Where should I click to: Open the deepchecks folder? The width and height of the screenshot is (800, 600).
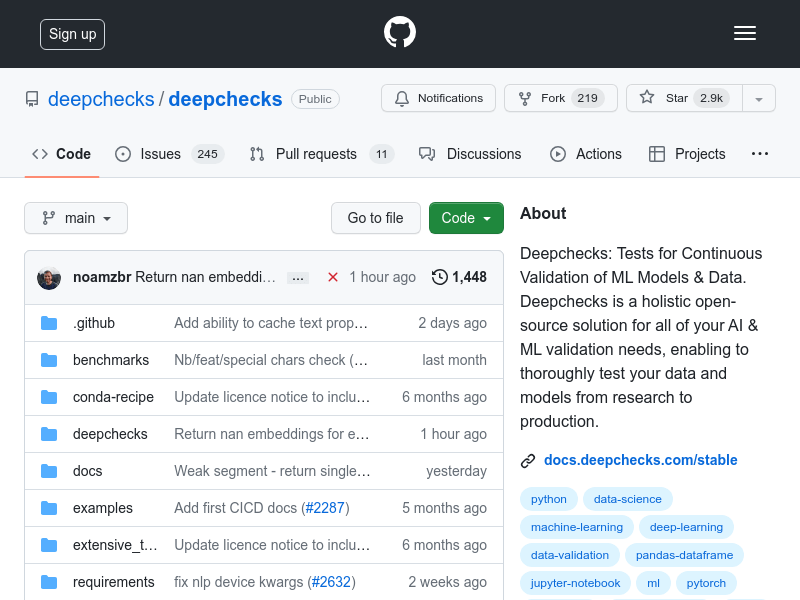coord(110,434)
